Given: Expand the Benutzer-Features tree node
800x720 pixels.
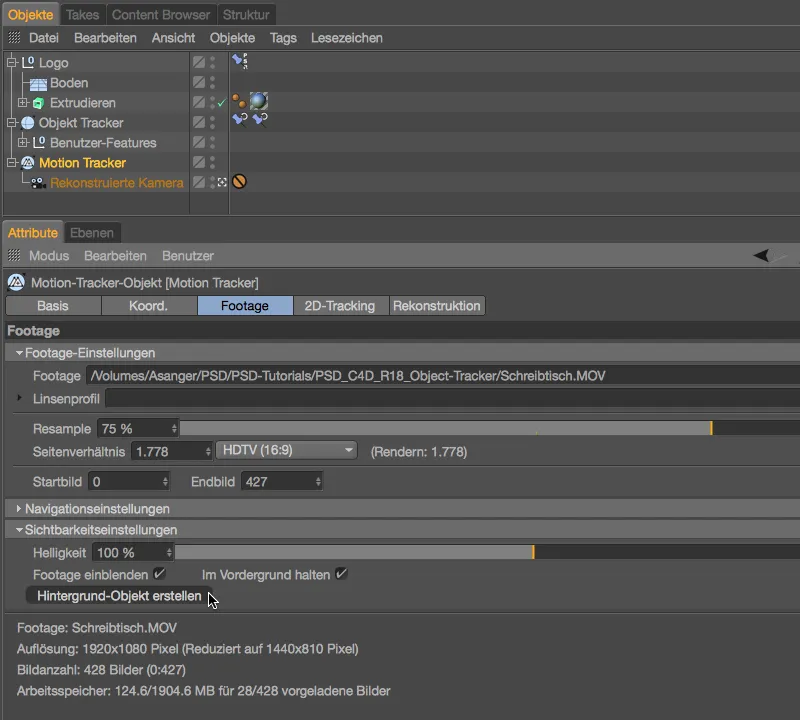Looking at the screenshot, I should 22,142.
